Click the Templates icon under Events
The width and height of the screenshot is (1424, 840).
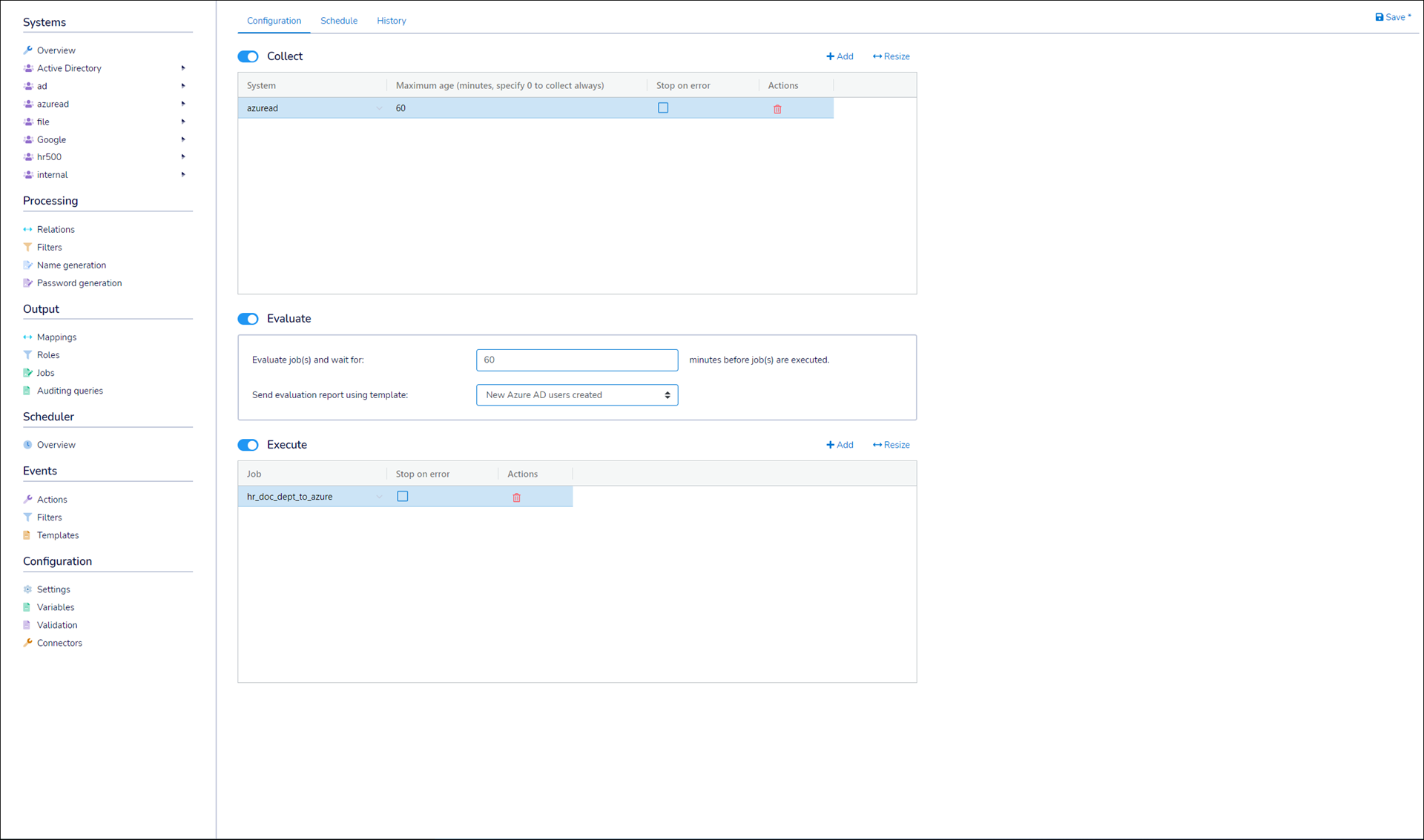click(27, 535)
